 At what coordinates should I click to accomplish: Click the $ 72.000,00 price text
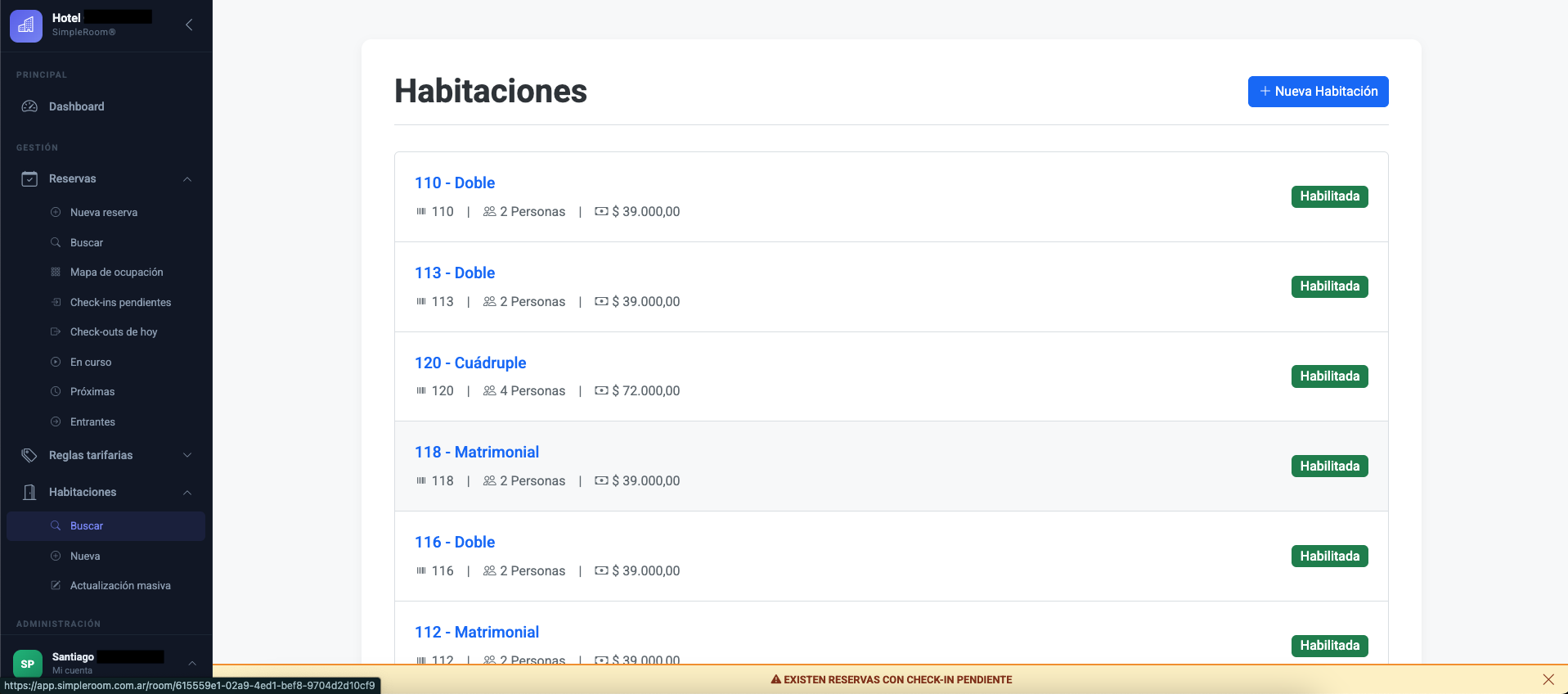(x=646, y=390)
